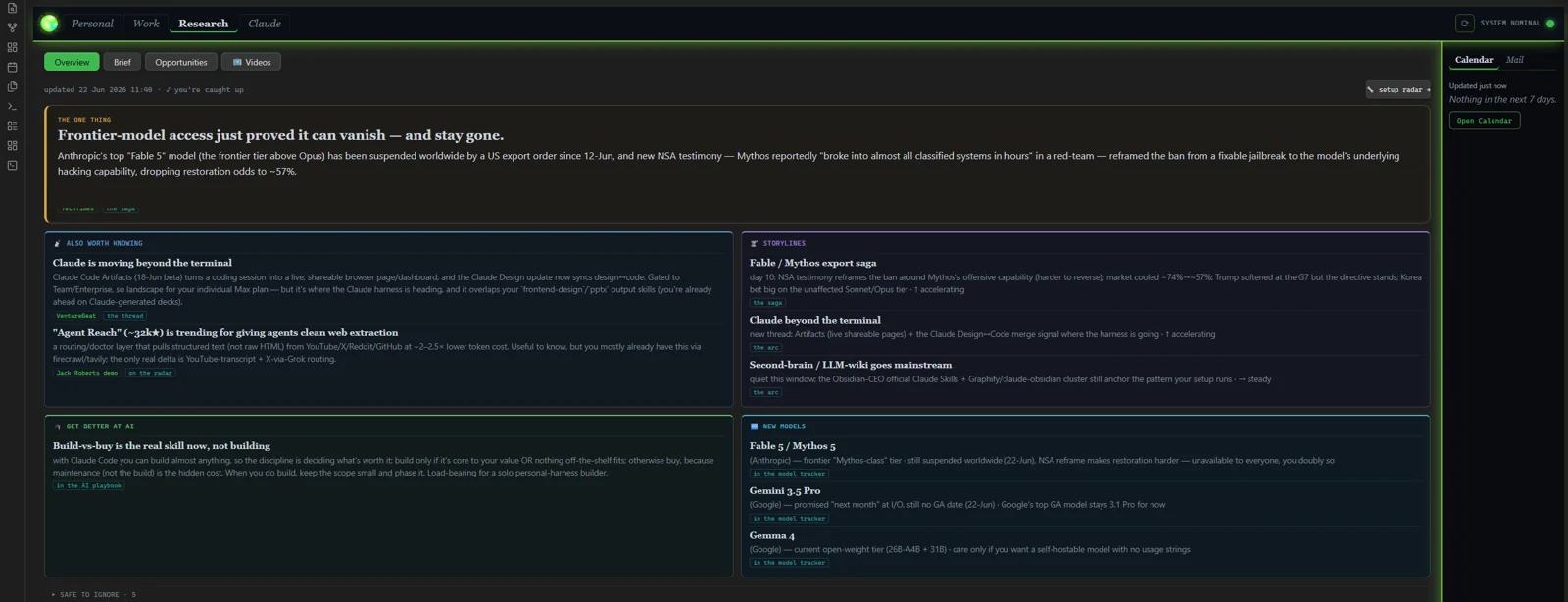Click the 'THE ONE THING' label

click(84, 120)
